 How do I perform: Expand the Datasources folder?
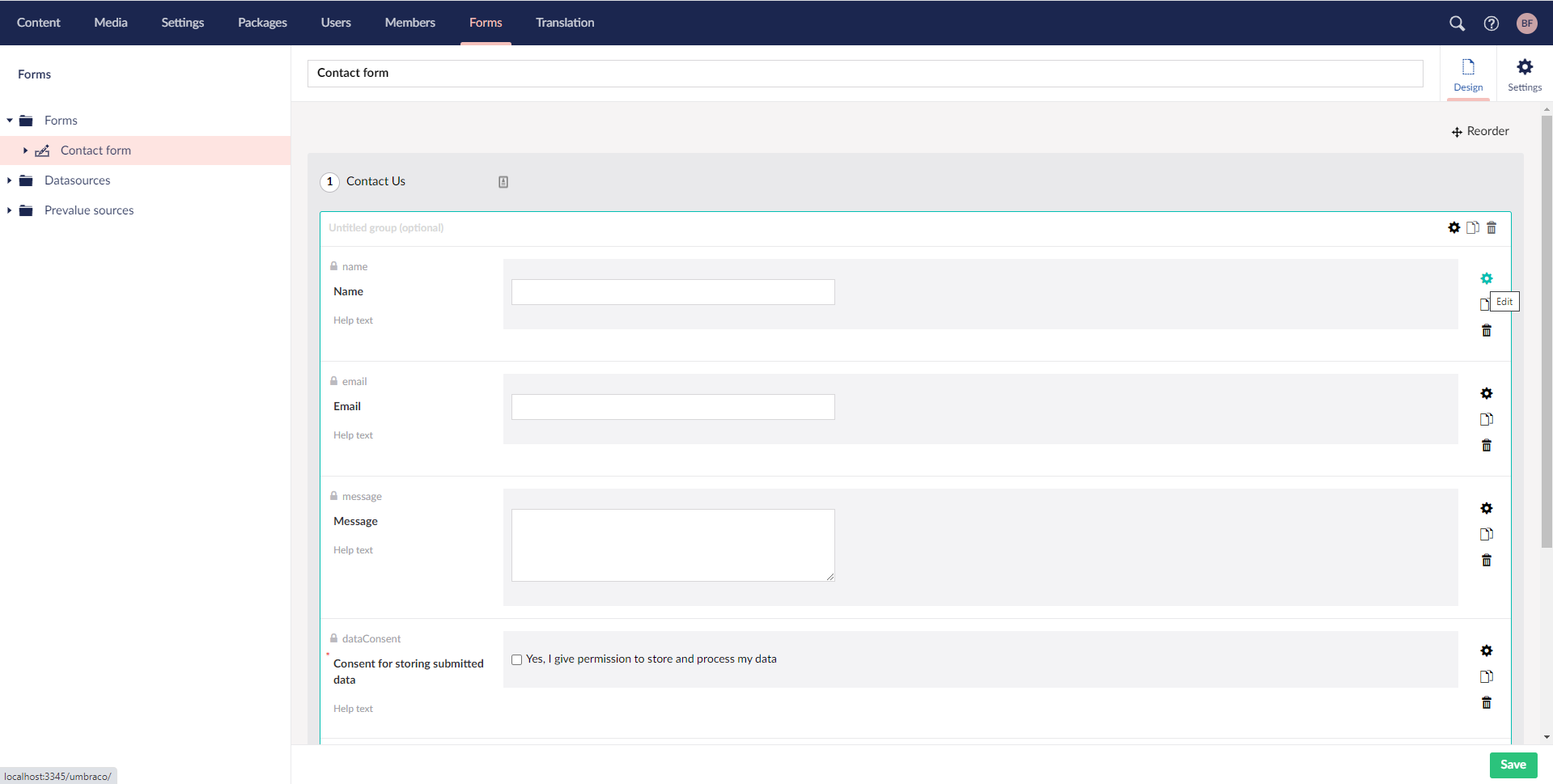pos(9,180)
